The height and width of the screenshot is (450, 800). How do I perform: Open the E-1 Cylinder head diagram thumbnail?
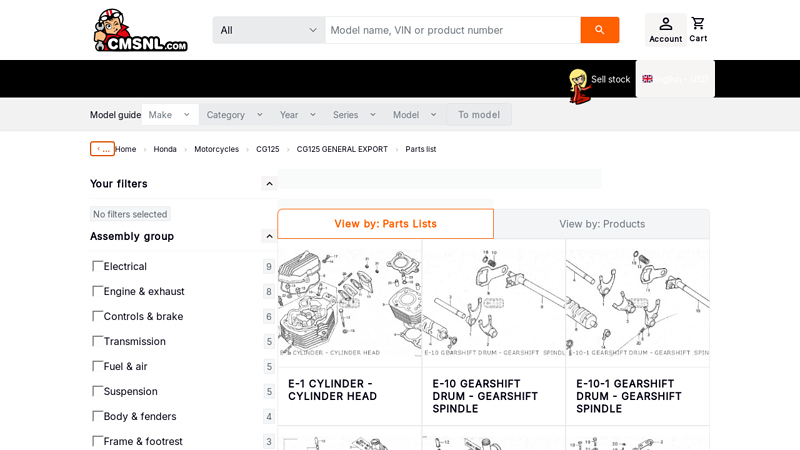tap(349, 303)
